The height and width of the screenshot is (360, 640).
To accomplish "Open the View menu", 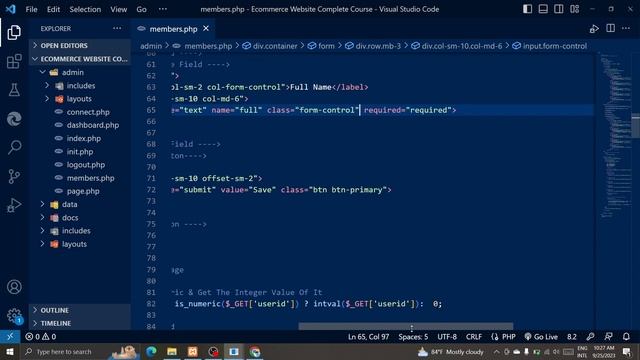I will [118, 9].
